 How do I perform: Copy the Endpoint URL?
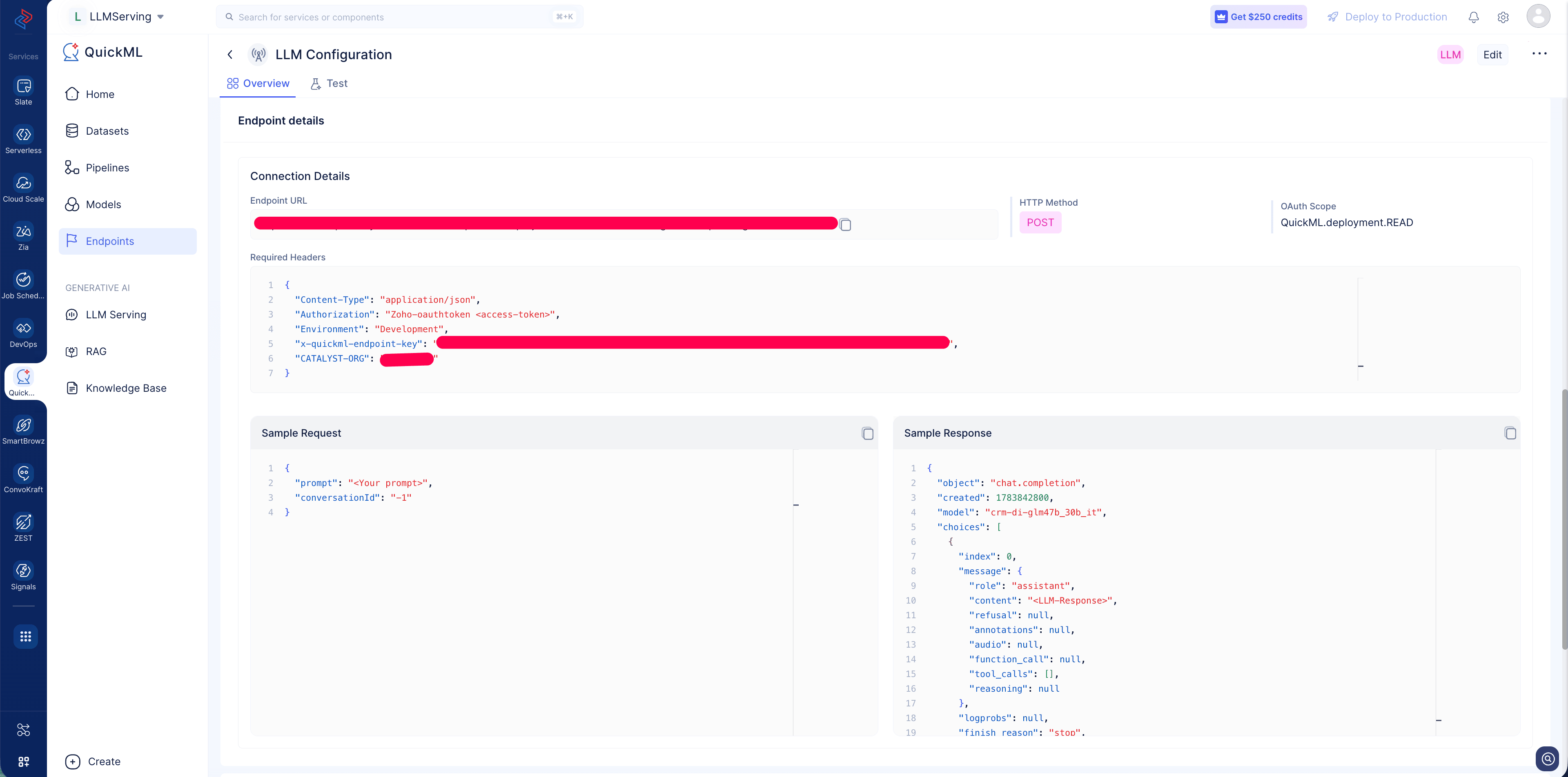click(x=846, y=224)
